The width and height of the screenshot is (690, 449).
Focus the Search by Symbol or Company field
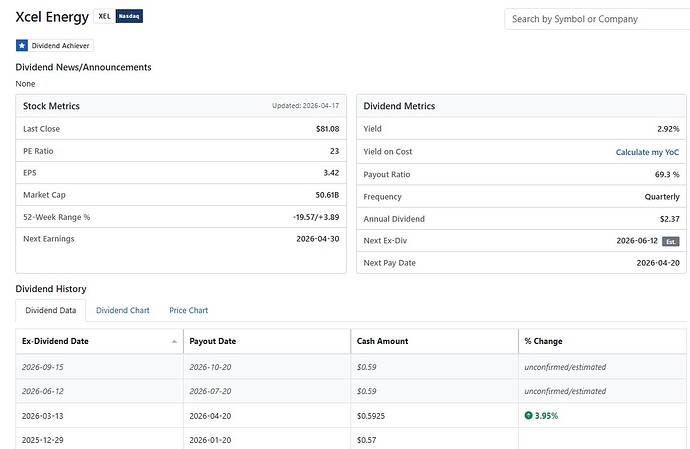tap(597, 19)
